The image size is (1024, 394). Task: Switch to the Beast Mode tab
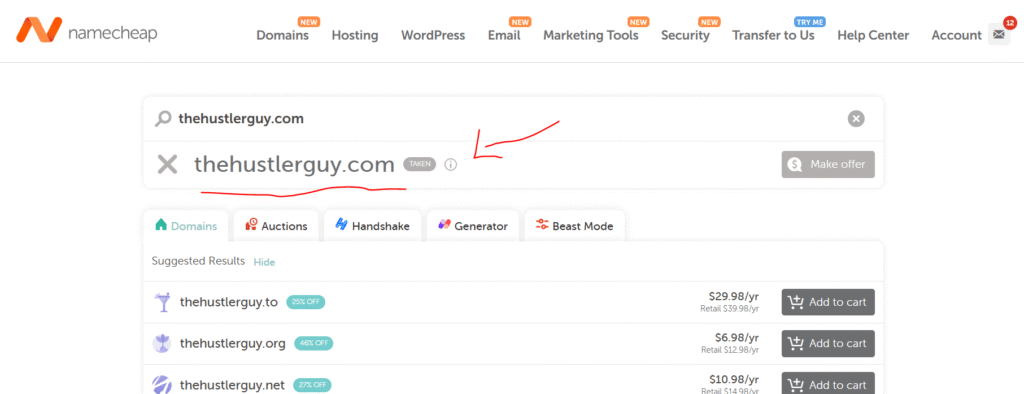tap(575, 226)
